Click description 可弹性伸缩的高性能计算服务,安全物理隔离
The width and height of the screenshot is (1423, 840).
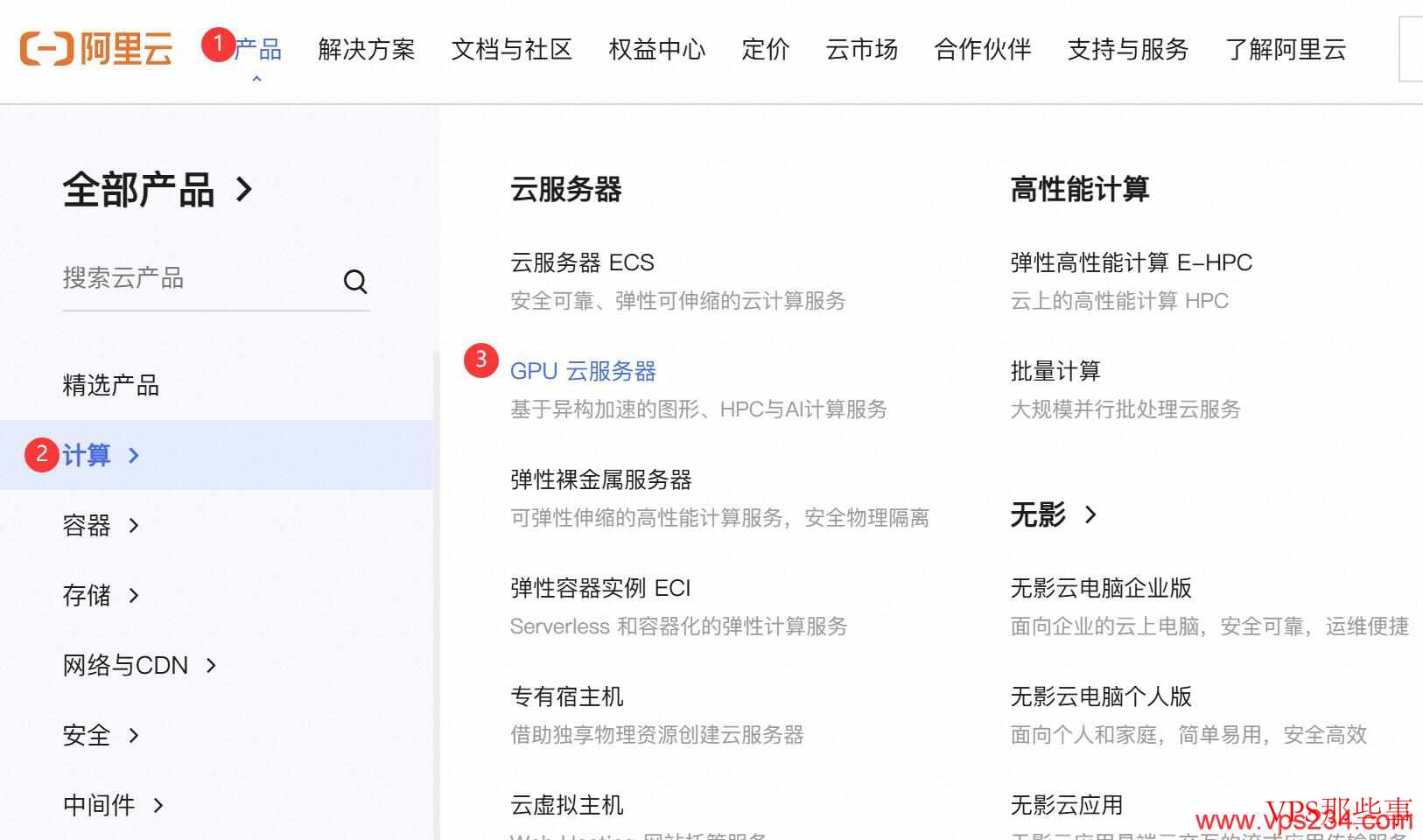tap(719, 518)
